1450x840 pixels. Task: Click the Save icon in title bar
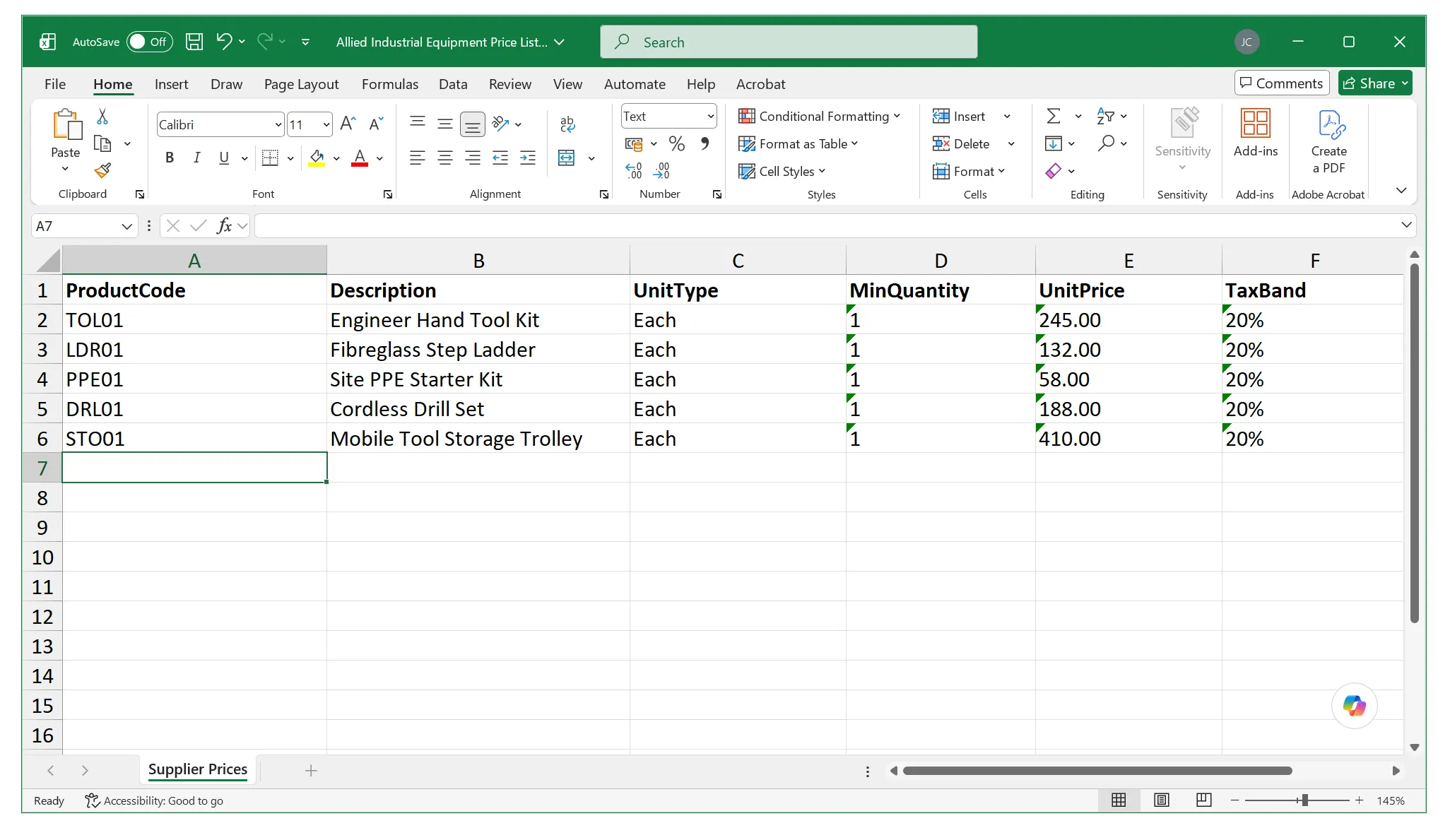coord(194,42)
